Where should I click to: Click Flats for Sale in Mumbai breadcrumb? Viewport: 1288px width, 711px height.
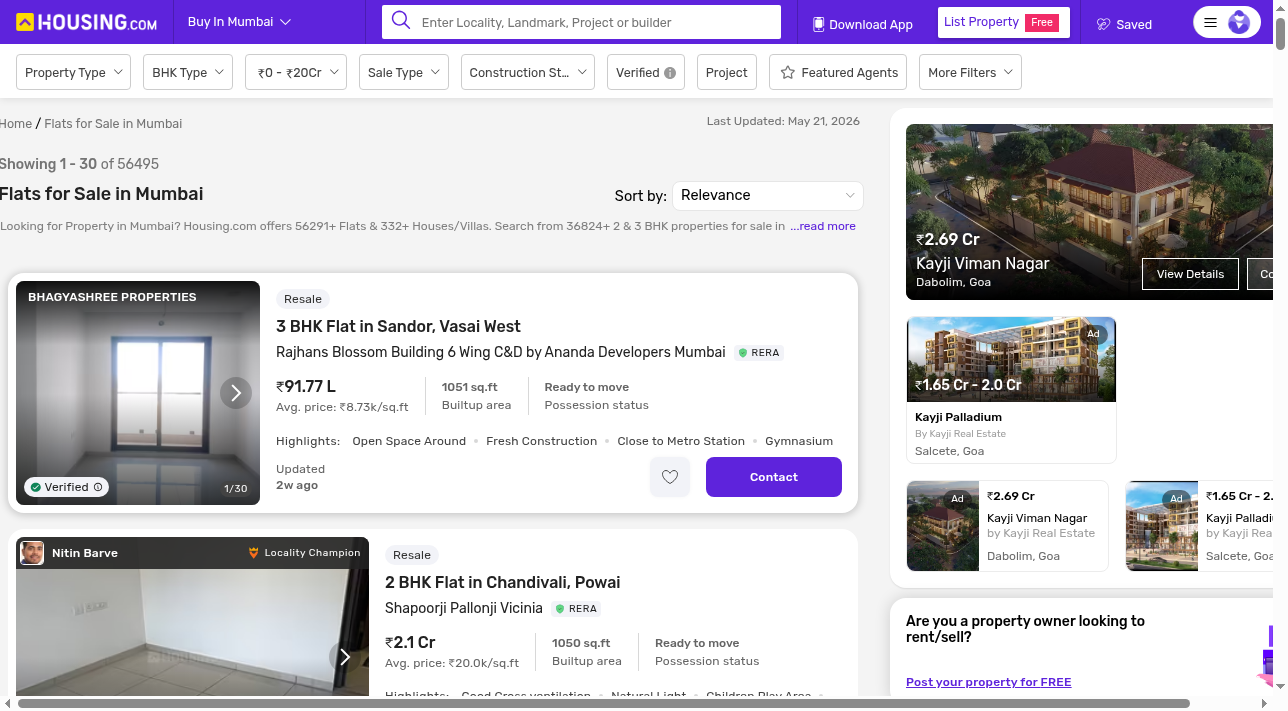tap(113, 124)
